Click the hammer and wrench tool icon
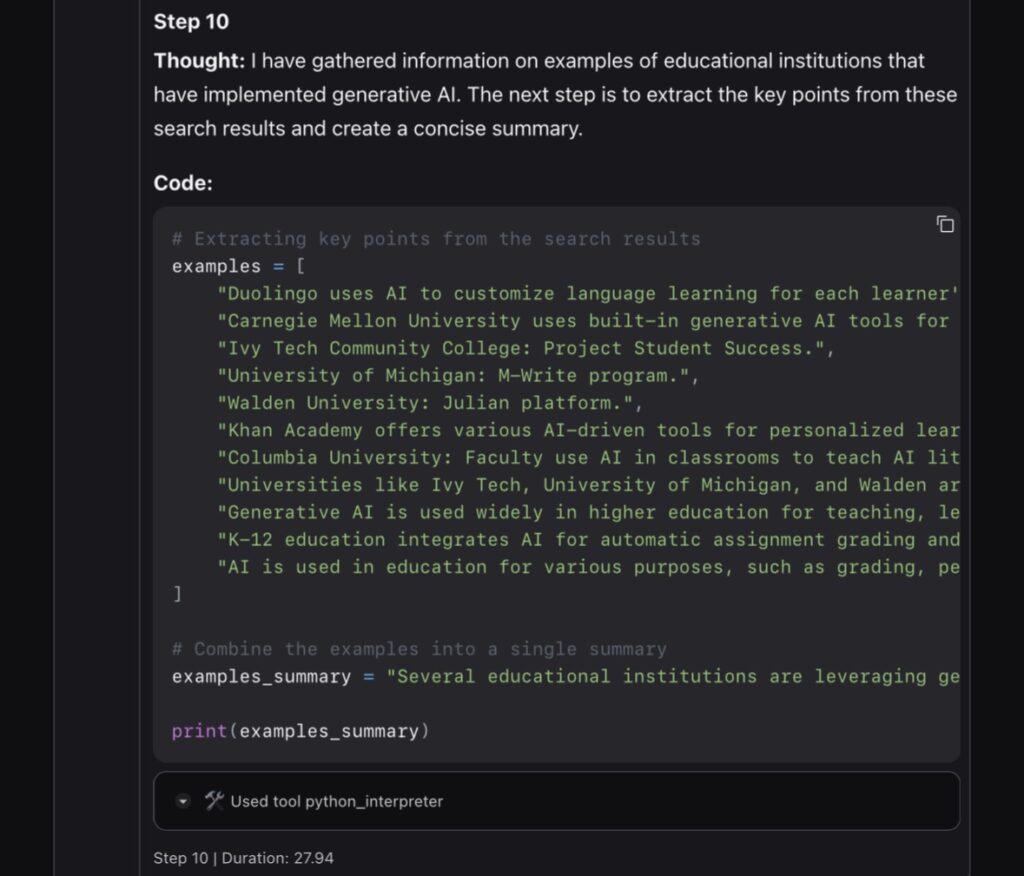This screenshot has width=1024, height=876. 214,800
